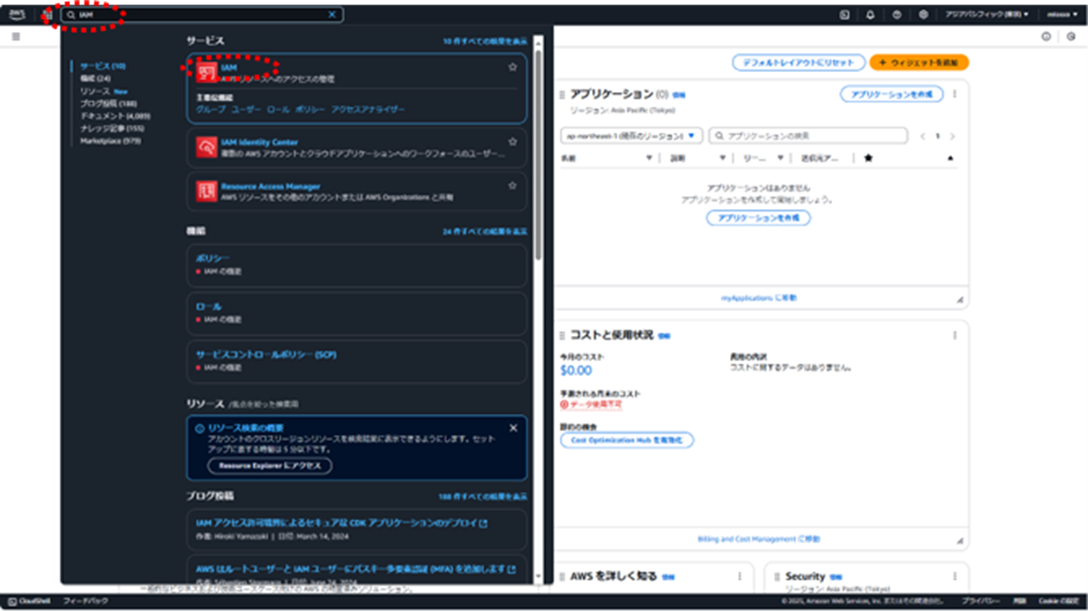Show all 24 feature results link
This screenshot has height=611, width=1088.
pyautogui.click(x=485, y=232)
